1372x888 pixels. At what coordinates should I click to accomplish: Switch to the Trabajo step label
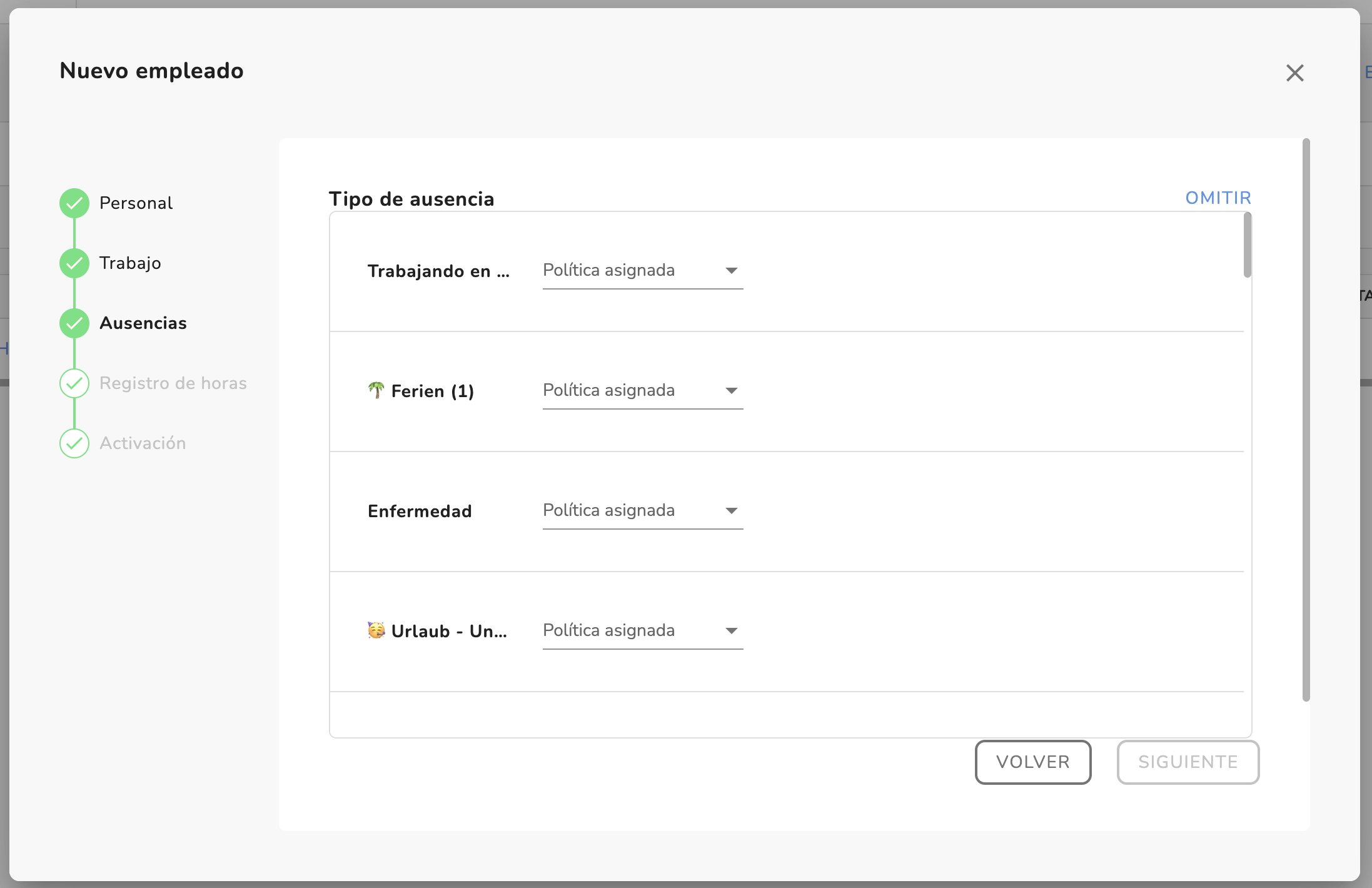pyautogui.click(x=130, y=263)
